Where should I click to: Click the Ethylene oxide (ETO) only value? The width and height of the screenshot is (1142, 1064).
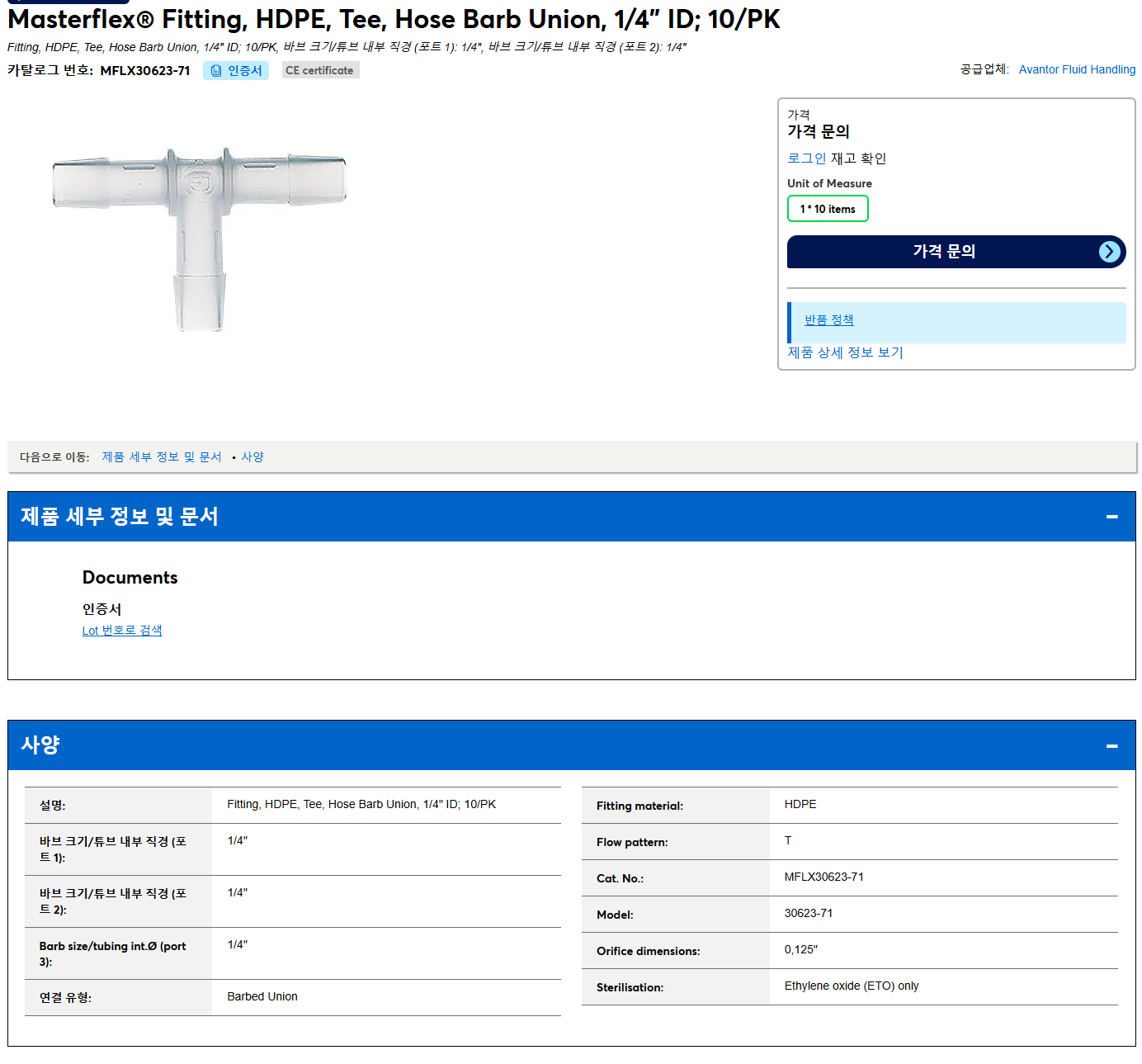pyautogui.click(x=852, y=986)
